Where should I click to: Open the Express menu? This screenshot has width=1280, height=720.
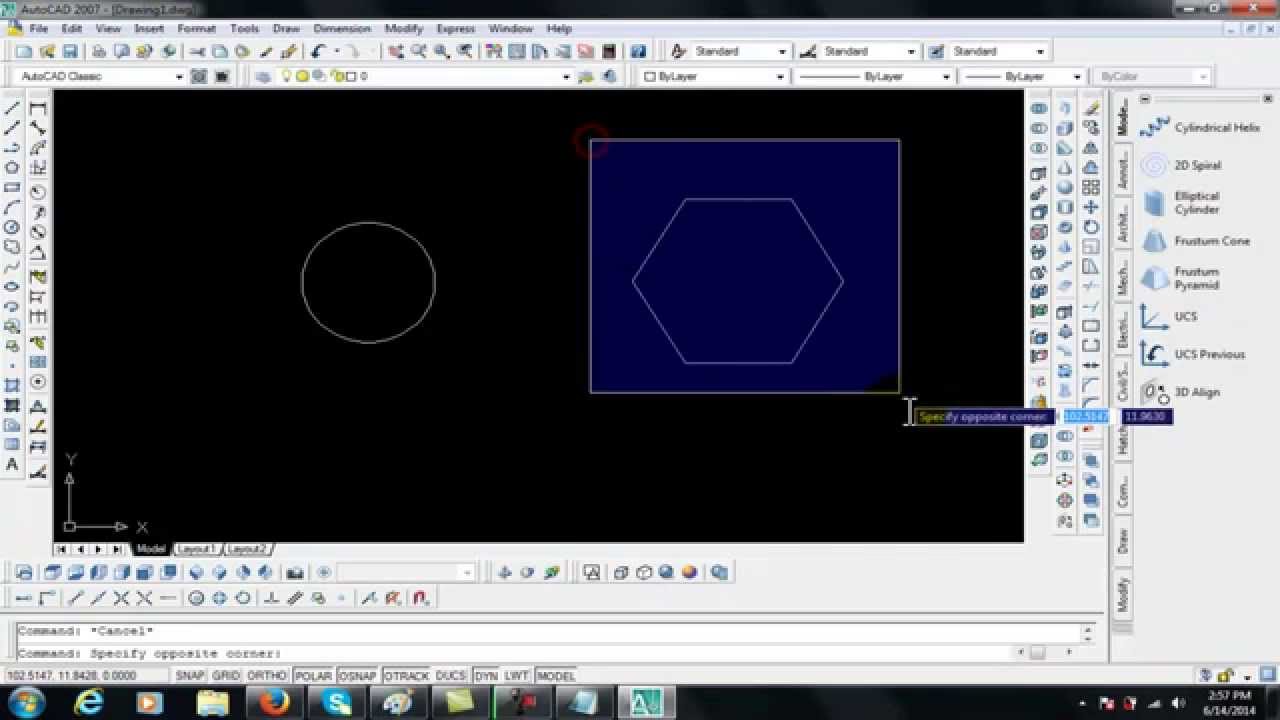[x=456, y=28]
